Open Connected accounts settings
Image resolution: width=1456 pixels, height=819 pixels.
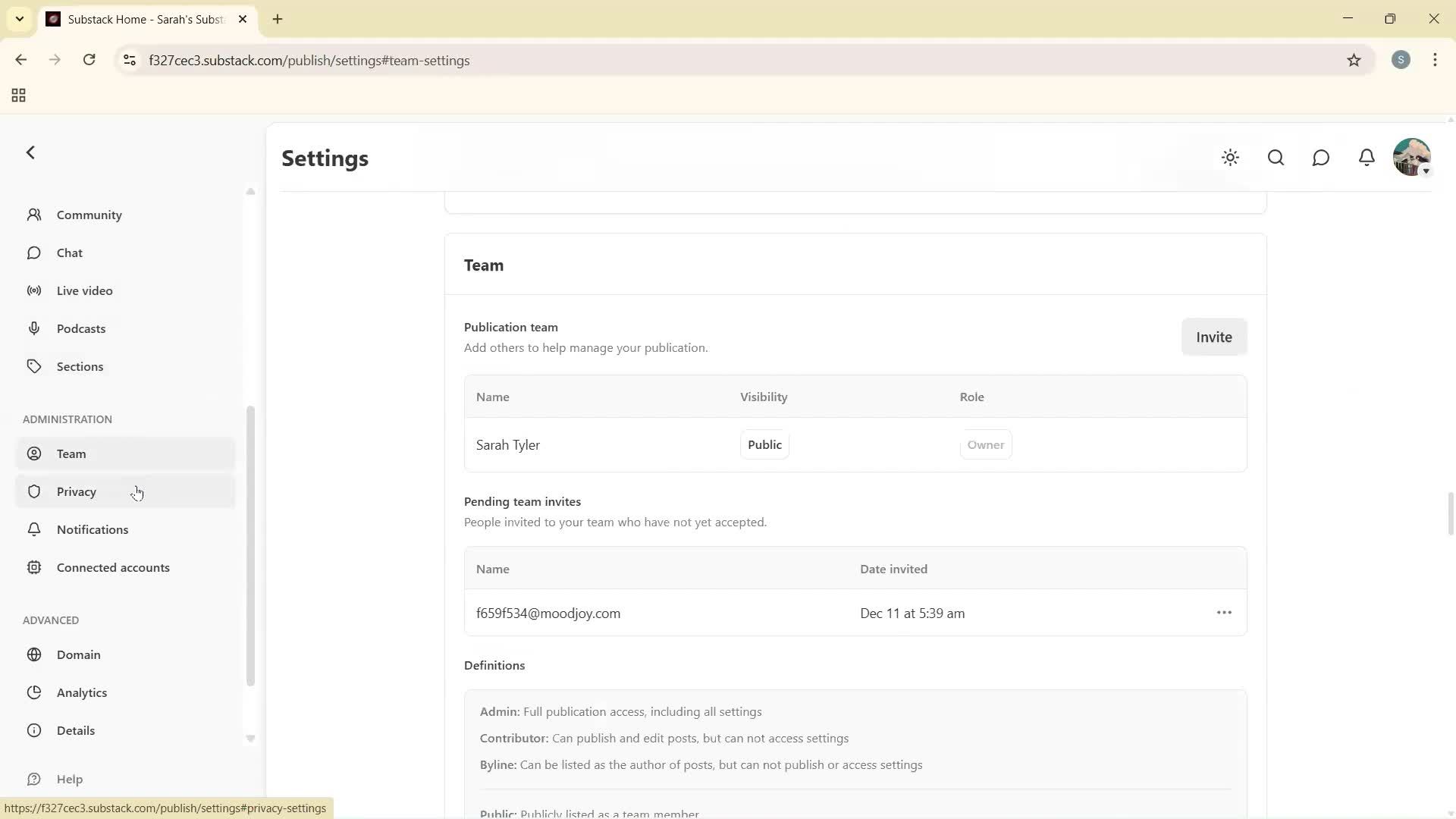[114, 566]
